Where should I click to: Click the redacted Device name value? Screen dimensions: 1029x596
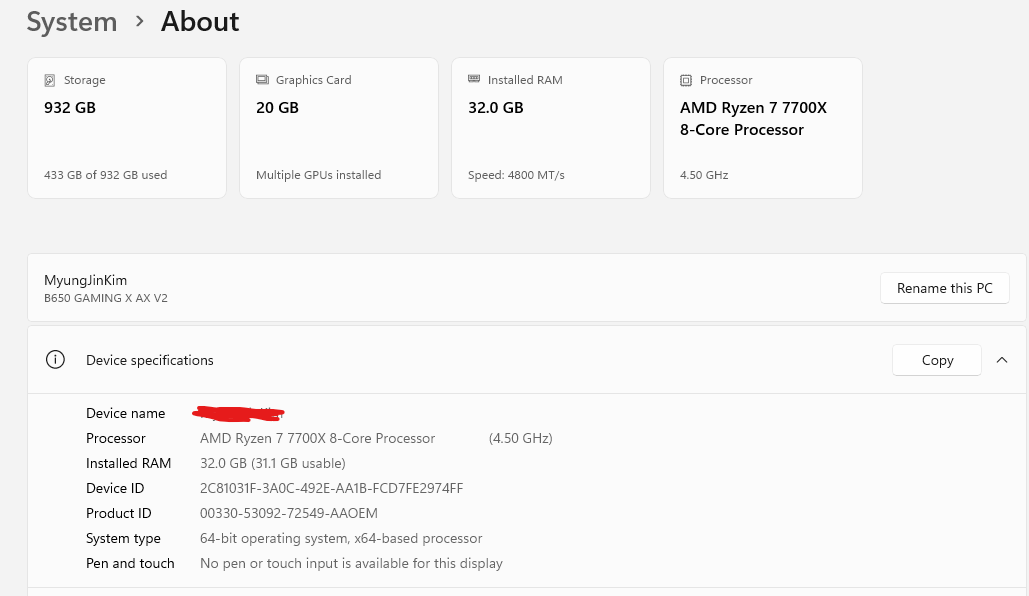coord(240,412)
